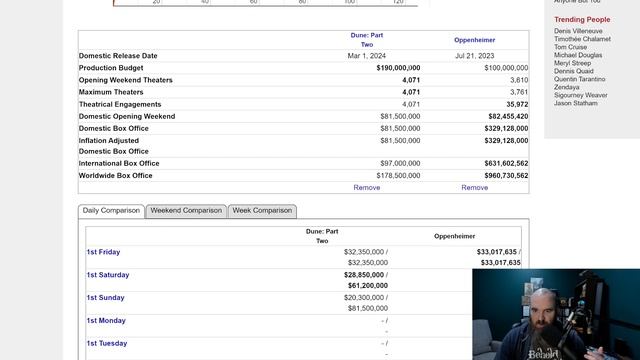Switch to the Week Comparison tab
Image resolution: width=640 pixels, height=360 pixels.
262,211
